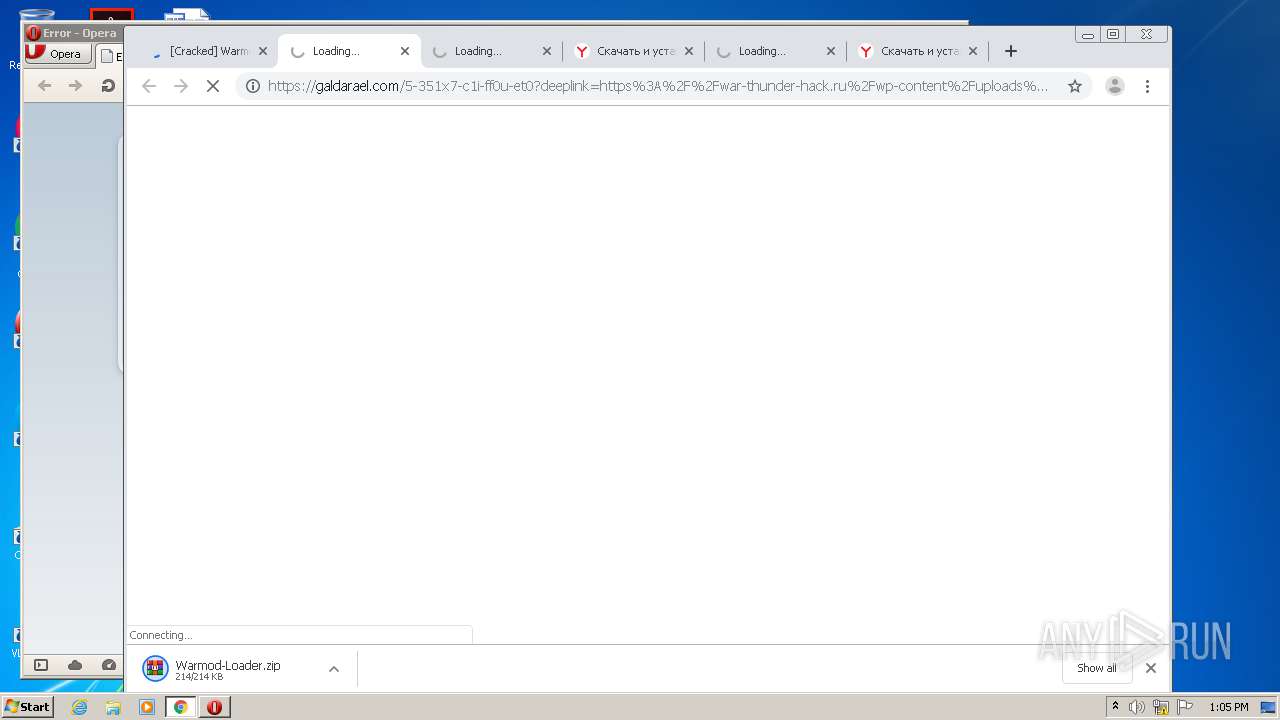The image size is (1280, 720).
Task: Close the active Loading tab
Action: pos(405,51)
